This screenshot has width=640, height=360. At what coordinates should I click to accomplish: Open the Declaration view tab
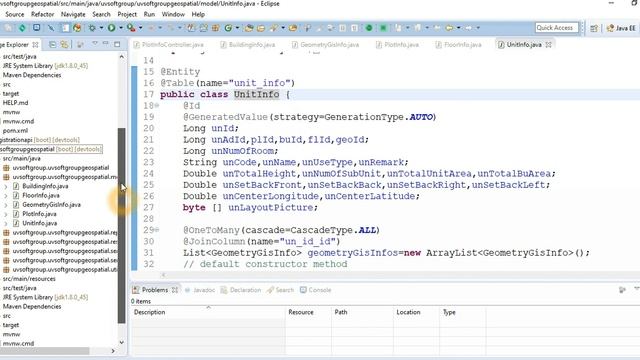[241, 290]
